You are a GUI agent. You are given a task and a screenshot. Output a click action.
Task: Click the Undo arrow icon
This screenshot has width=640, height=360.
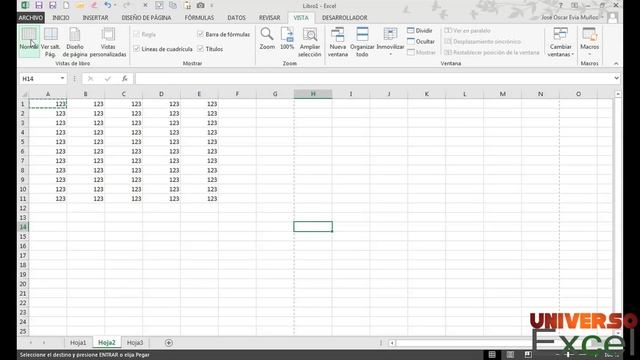(x=108, y=5)
